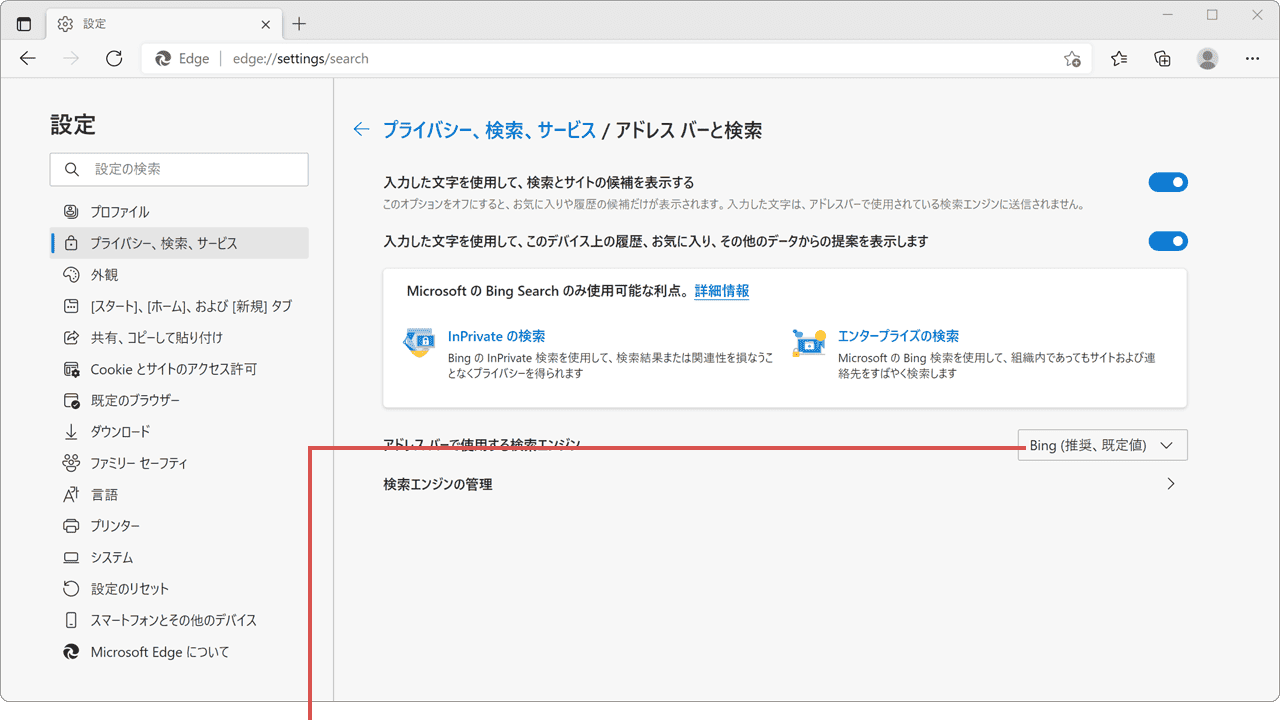Open 設定のリセット page
Screen dimensions: 1280x720
click(x=179, y=589)
